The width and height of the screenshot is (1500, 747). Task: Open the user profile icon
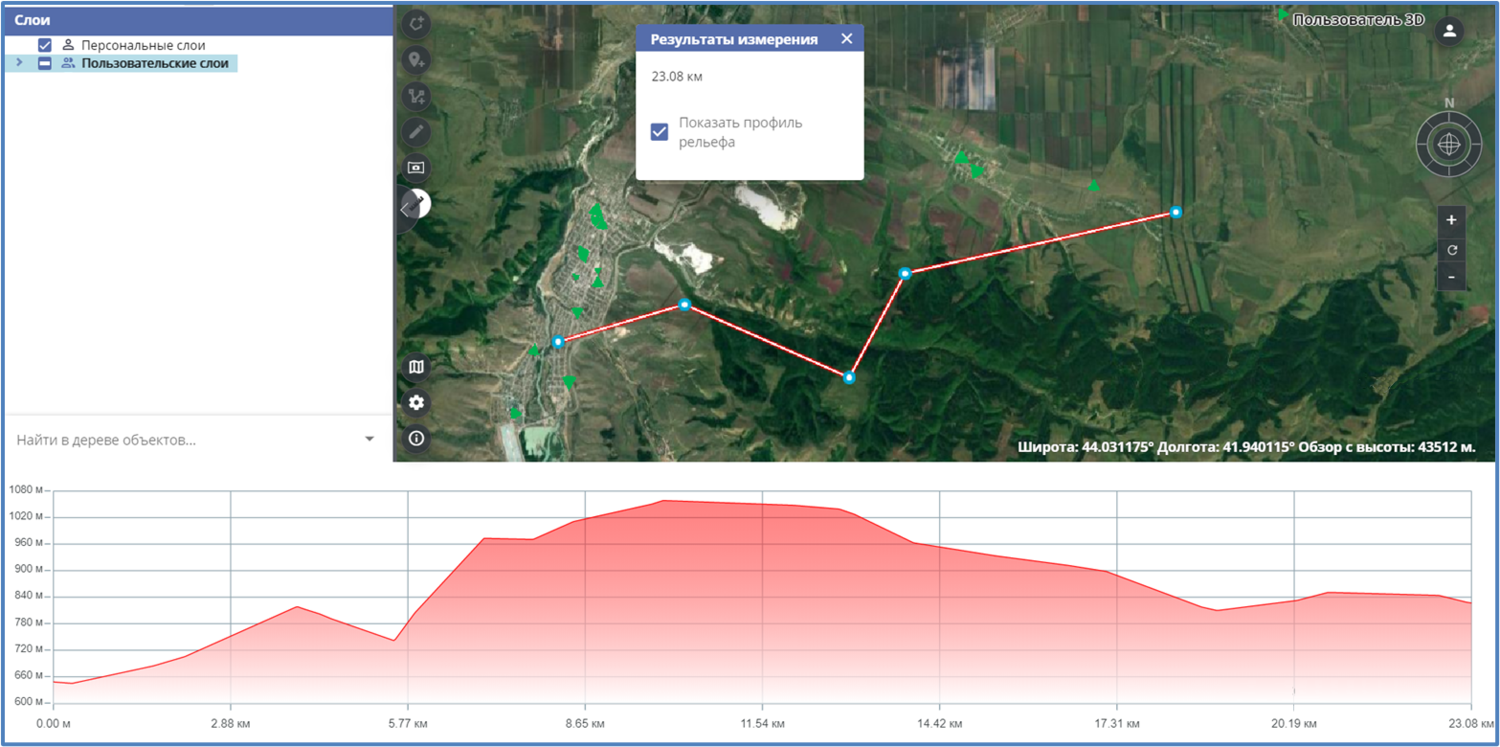click(x=1448, y=31)
